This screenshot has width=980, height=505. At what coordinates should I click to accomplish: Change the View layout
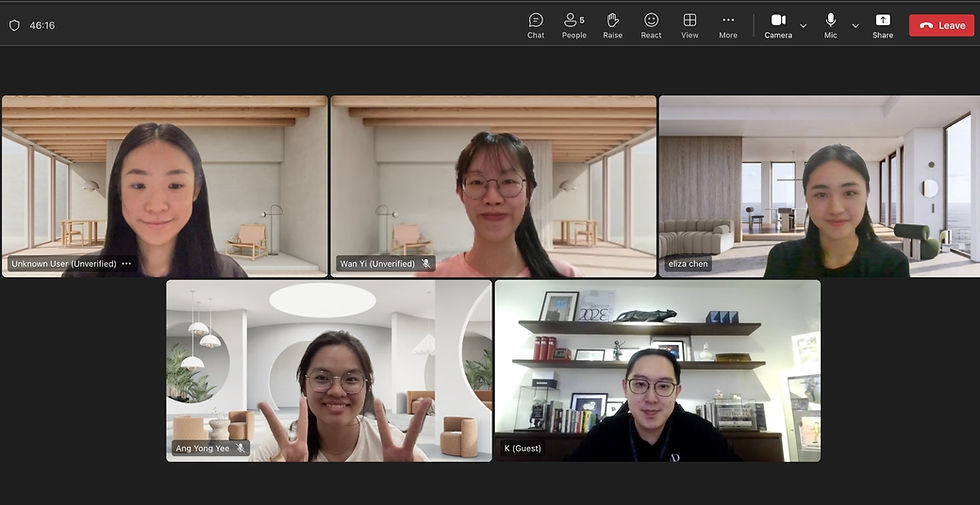pyautogui.click(x=690, y=26)
